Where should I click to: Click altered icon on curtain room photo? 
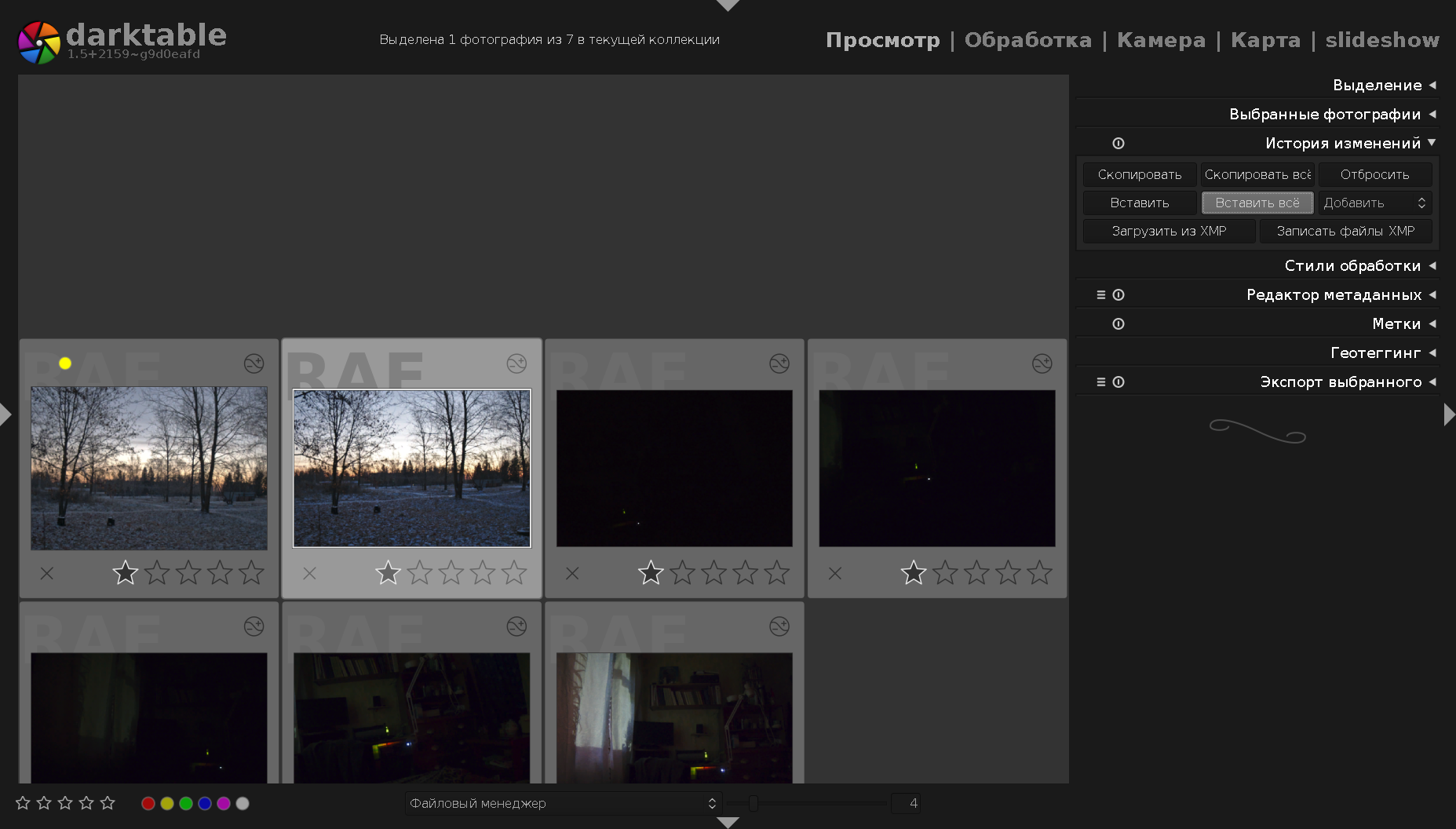click(779, 626)
